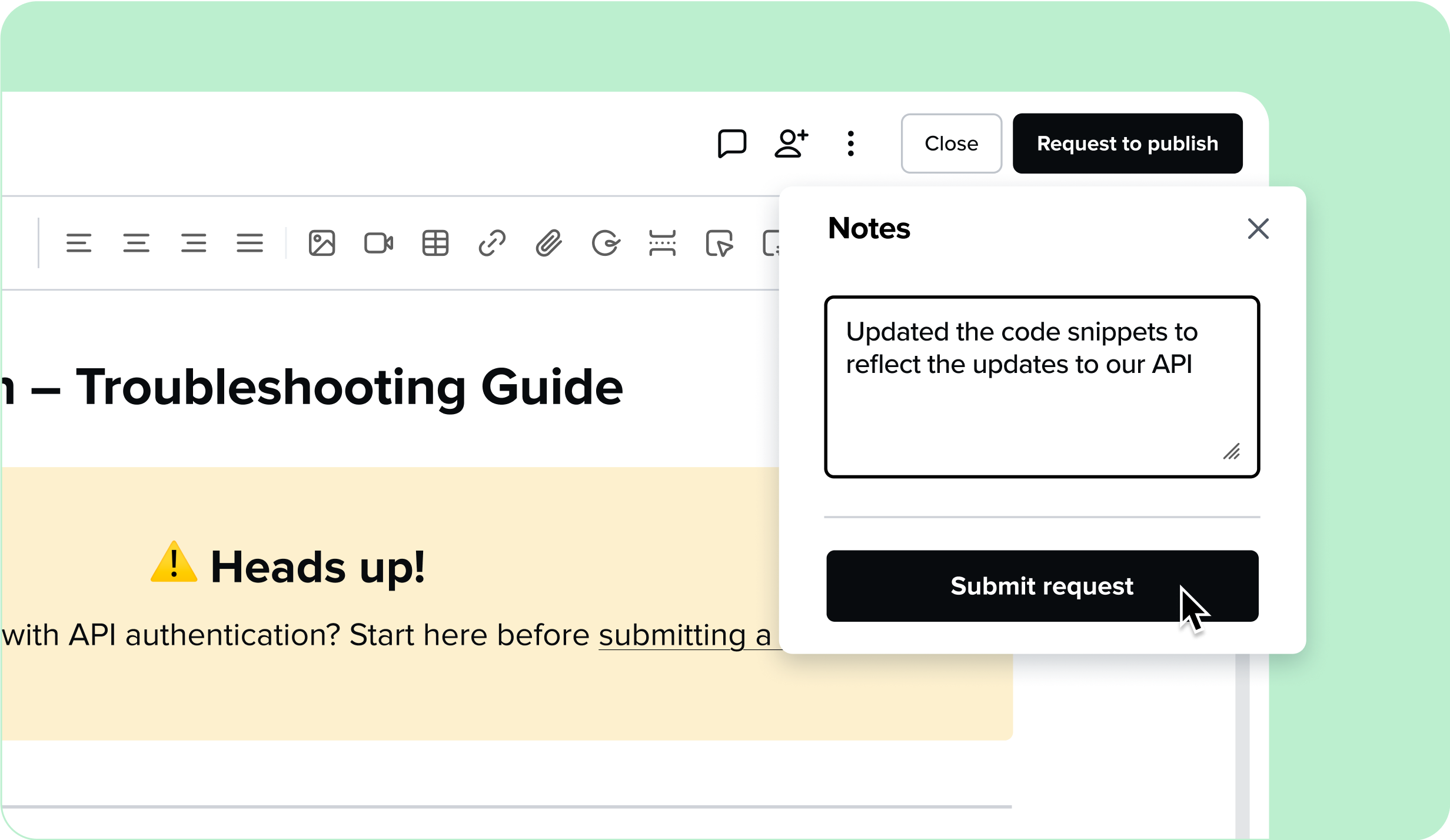Close the Notes popup with X

1258,229
